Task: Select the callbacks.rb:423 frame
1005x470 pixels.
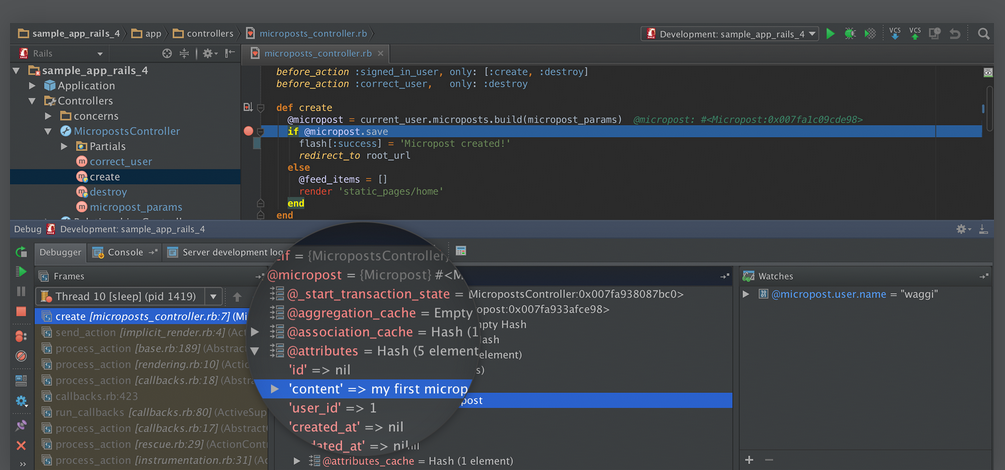Action: coord(151,396)
